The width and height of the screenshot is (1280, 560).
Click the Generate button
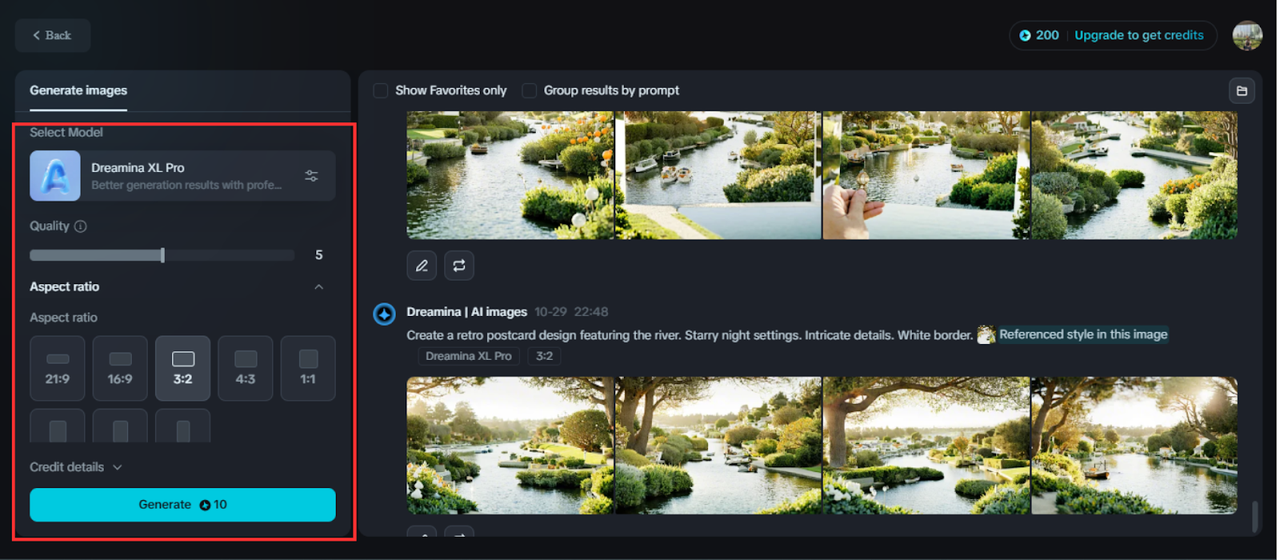[x=182, y=505]
